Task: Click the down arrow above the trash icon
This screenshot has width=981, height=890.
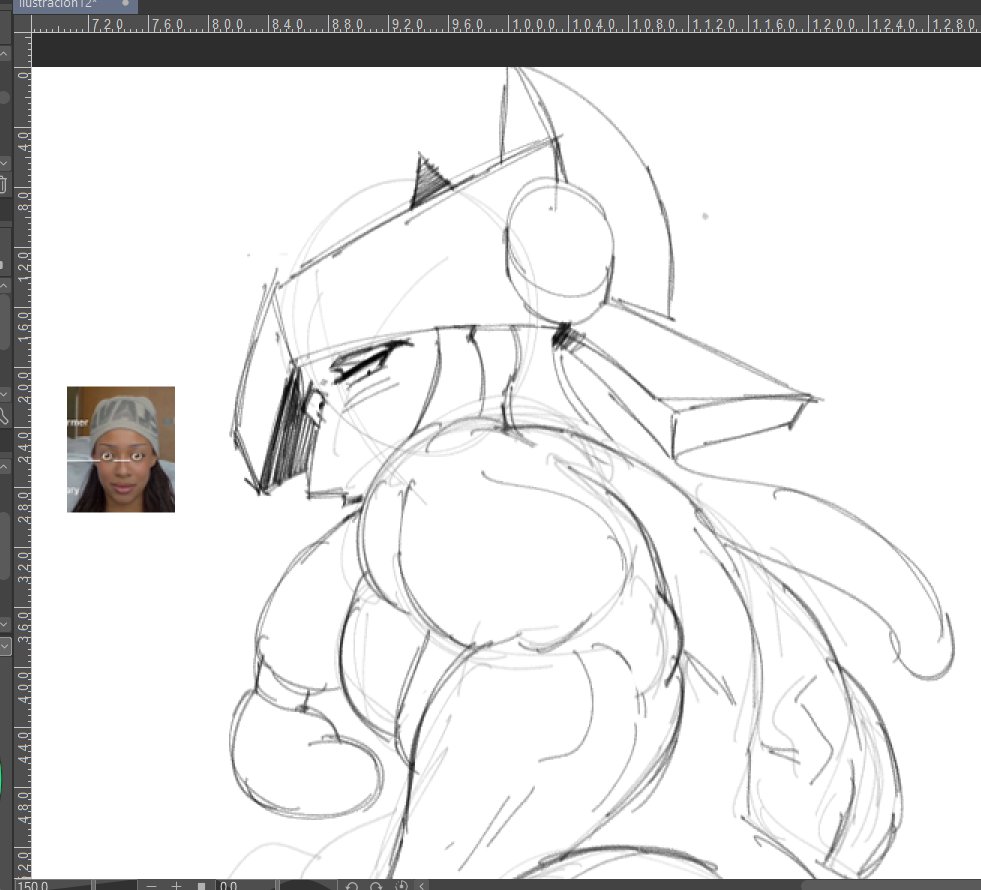Action: (4, 163)
